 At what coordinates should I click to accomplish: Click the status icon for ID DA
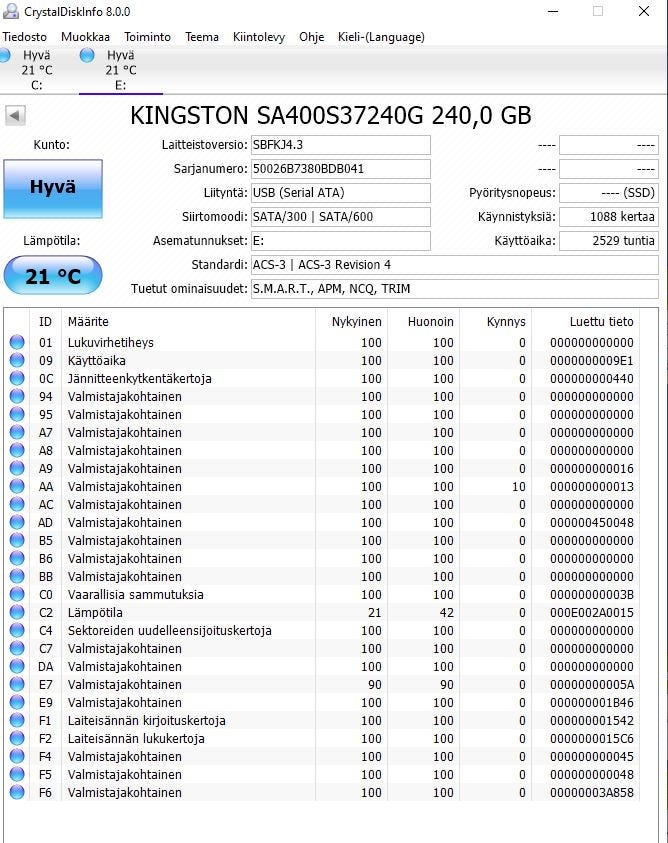17,666
